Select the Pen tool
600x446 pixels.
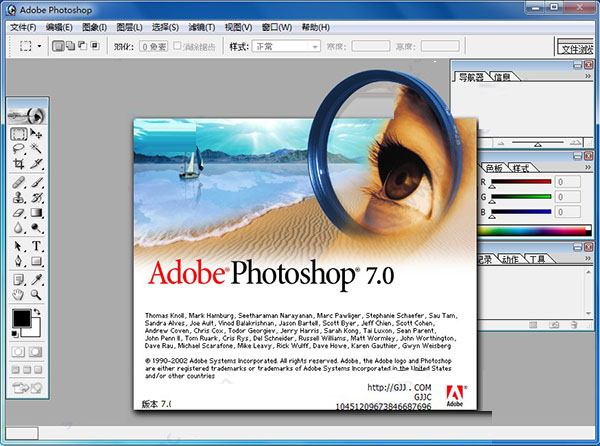pos(18,261)
